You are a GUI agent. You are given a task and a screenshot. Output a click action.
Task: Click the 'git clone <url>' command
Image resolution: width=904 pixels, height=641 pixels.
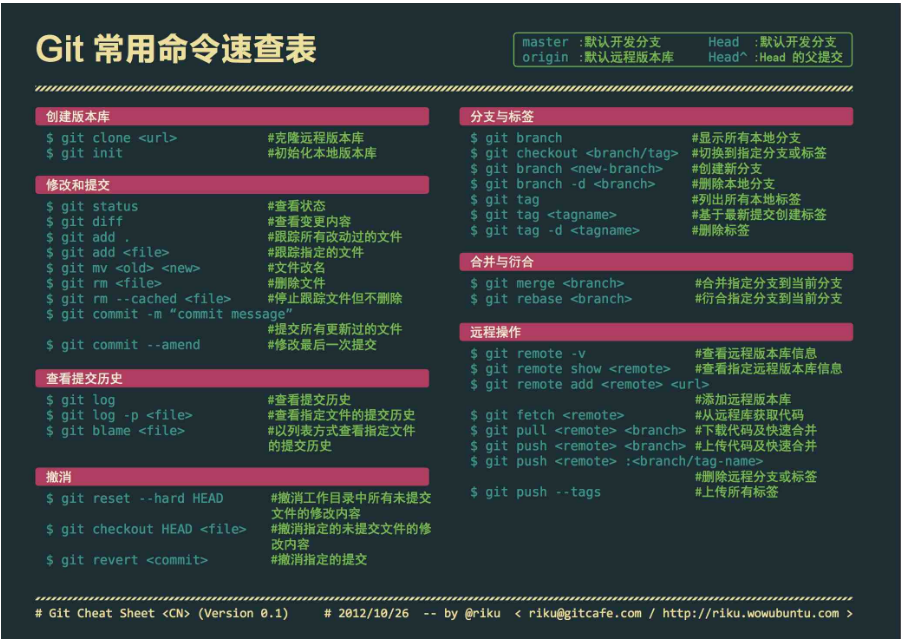coord(112,138)
